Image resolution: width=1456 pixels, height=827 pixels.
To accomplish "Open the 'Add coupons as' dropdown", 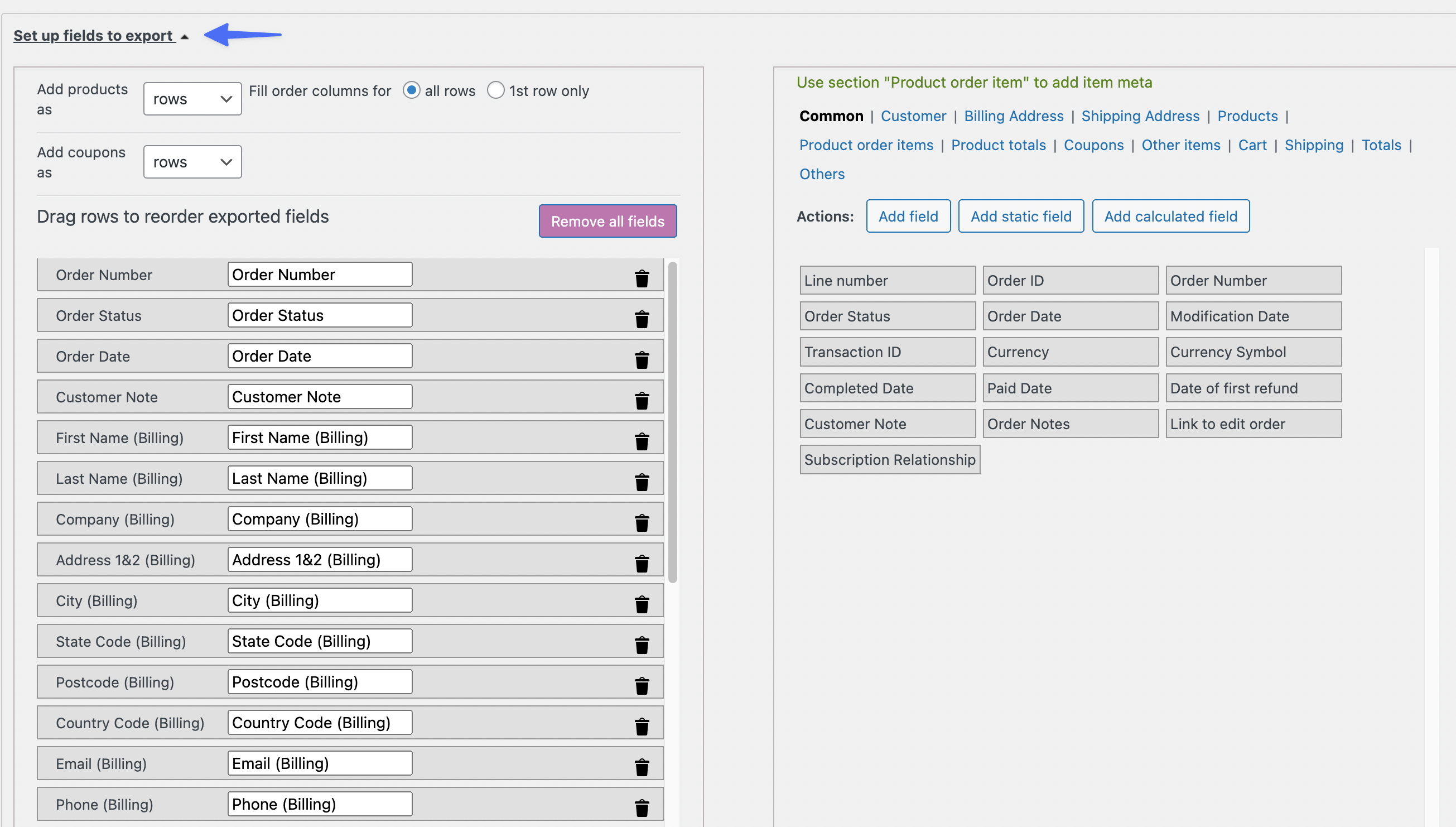I will tap(192, 161).
